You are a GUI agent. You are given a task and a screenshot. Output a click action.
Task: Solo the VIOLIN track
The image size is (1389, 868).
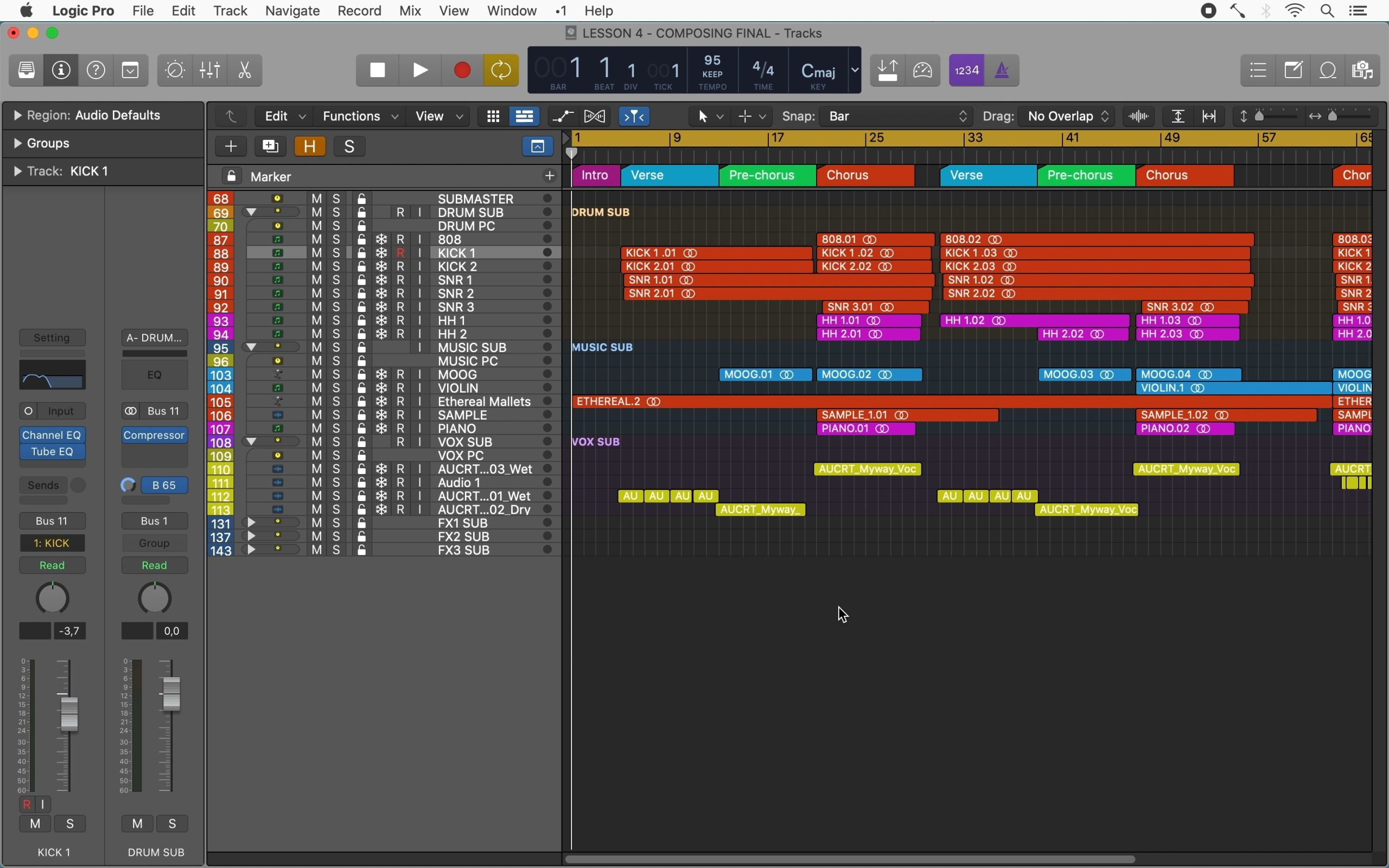click(337, 388)
